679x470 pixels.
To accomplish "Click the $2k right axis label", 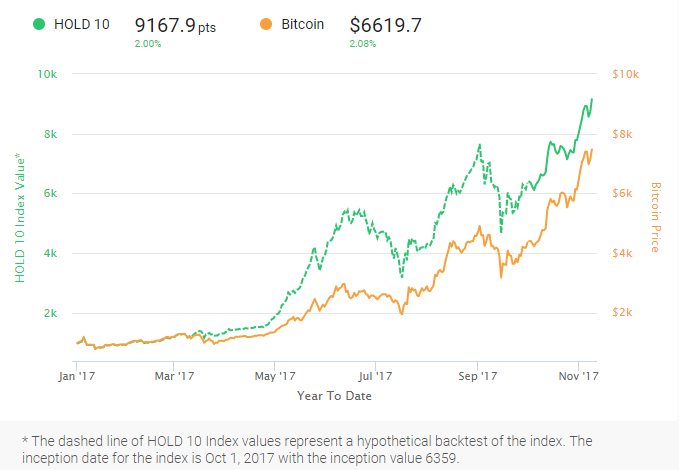I will 622,312.
